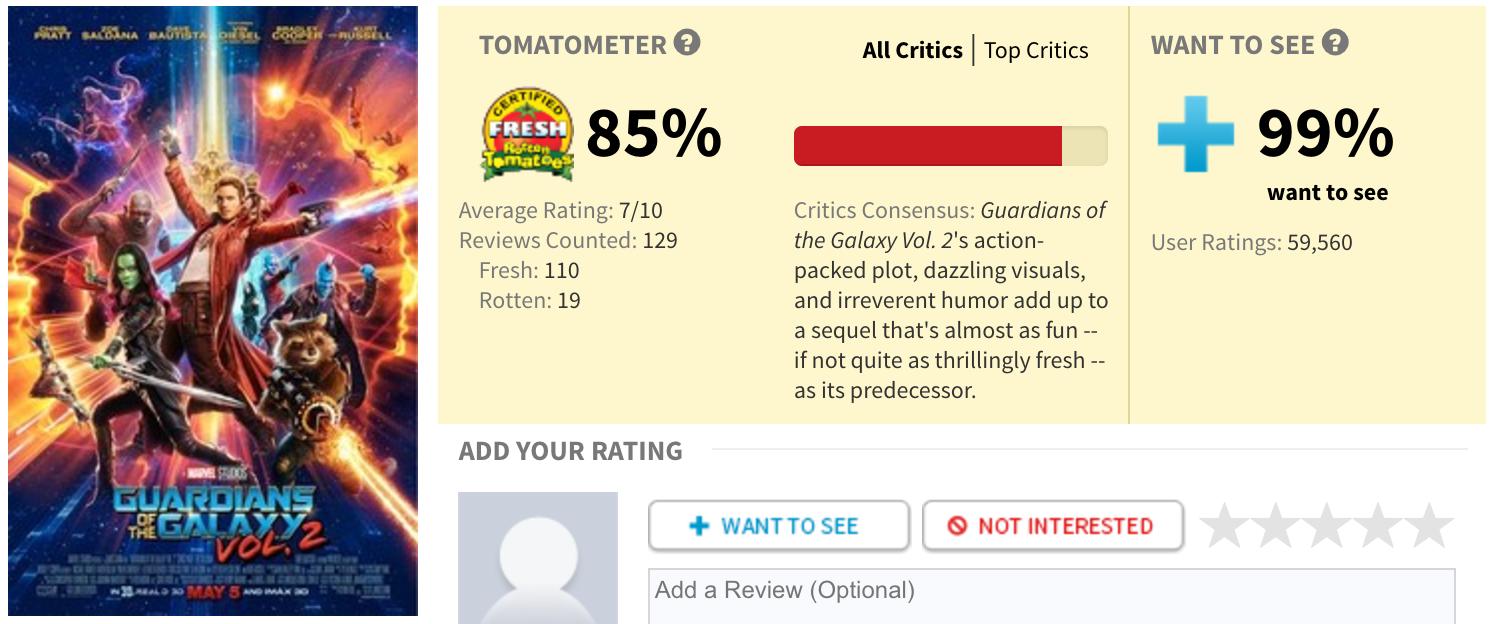This screenshot has width=1494, height=624.
Task: Click the Tomatometer help question mark icon
Action: point(687,43)
